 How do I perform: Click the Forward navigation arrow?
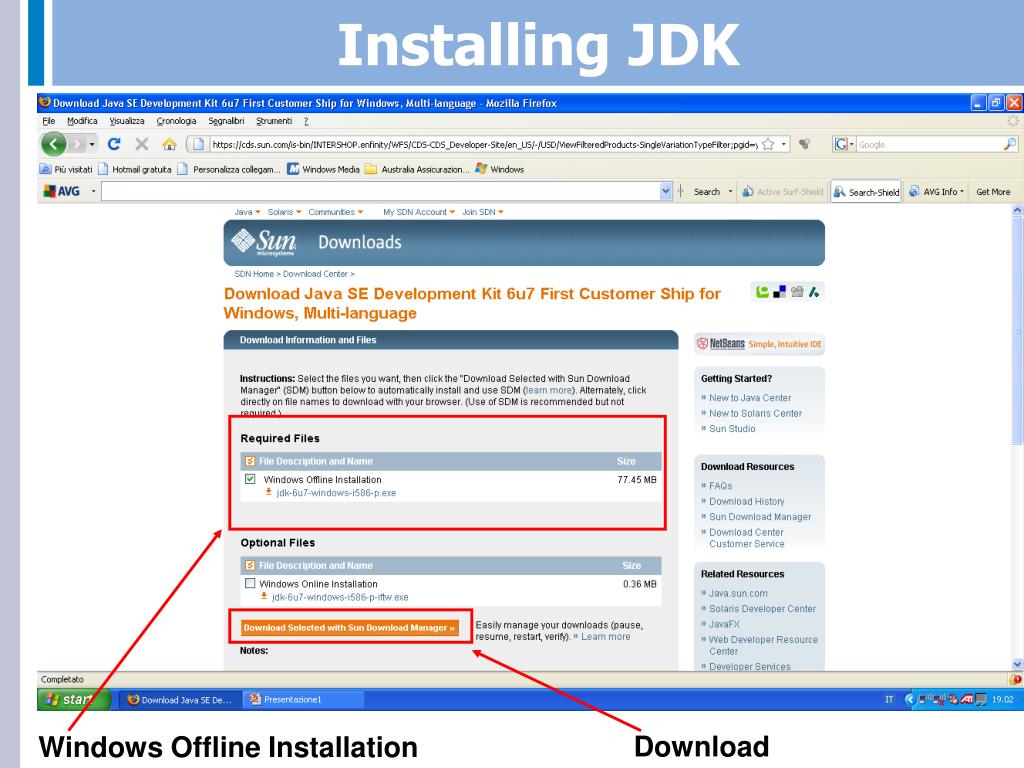(x=77, y=144)
